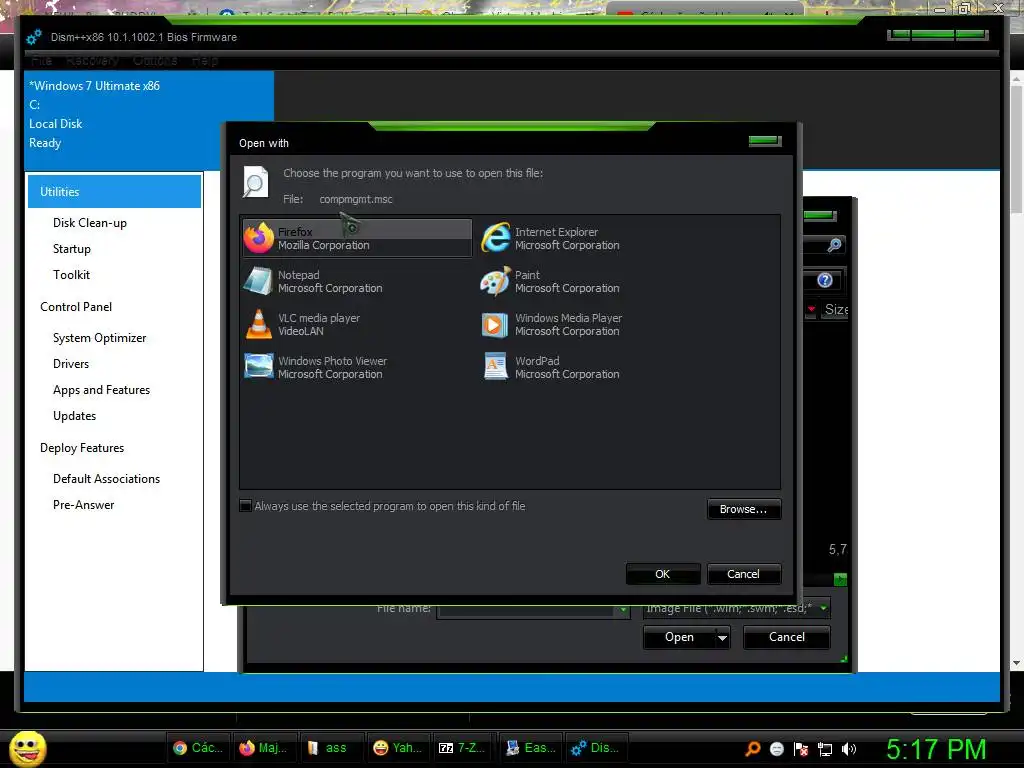Pick the Notepad program icon
The width and height of the screenshot is (1024, 768).
pos(258,281)
